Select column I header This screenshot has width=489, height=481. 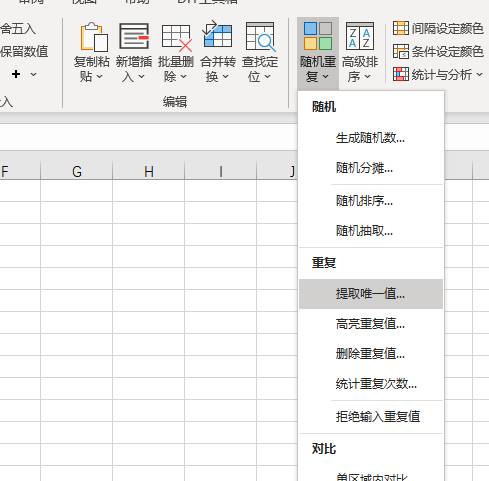tap(221, 171)
